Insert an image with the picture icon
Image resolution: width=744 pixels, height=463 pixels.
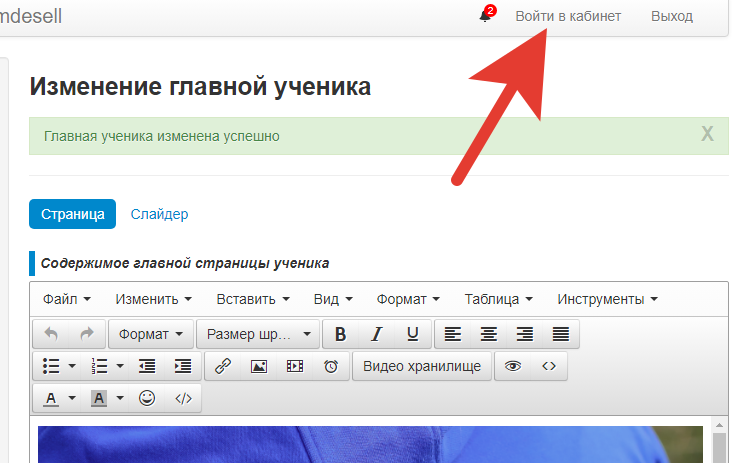[x=259, y=366]
